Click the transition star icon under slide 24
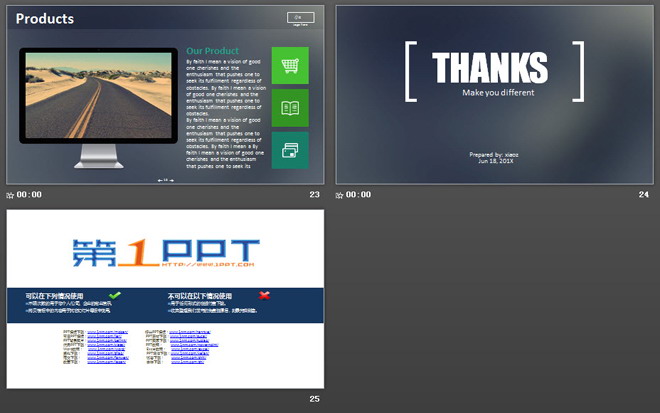Screen dimensions: 660x413 click(x=339, y=195)
